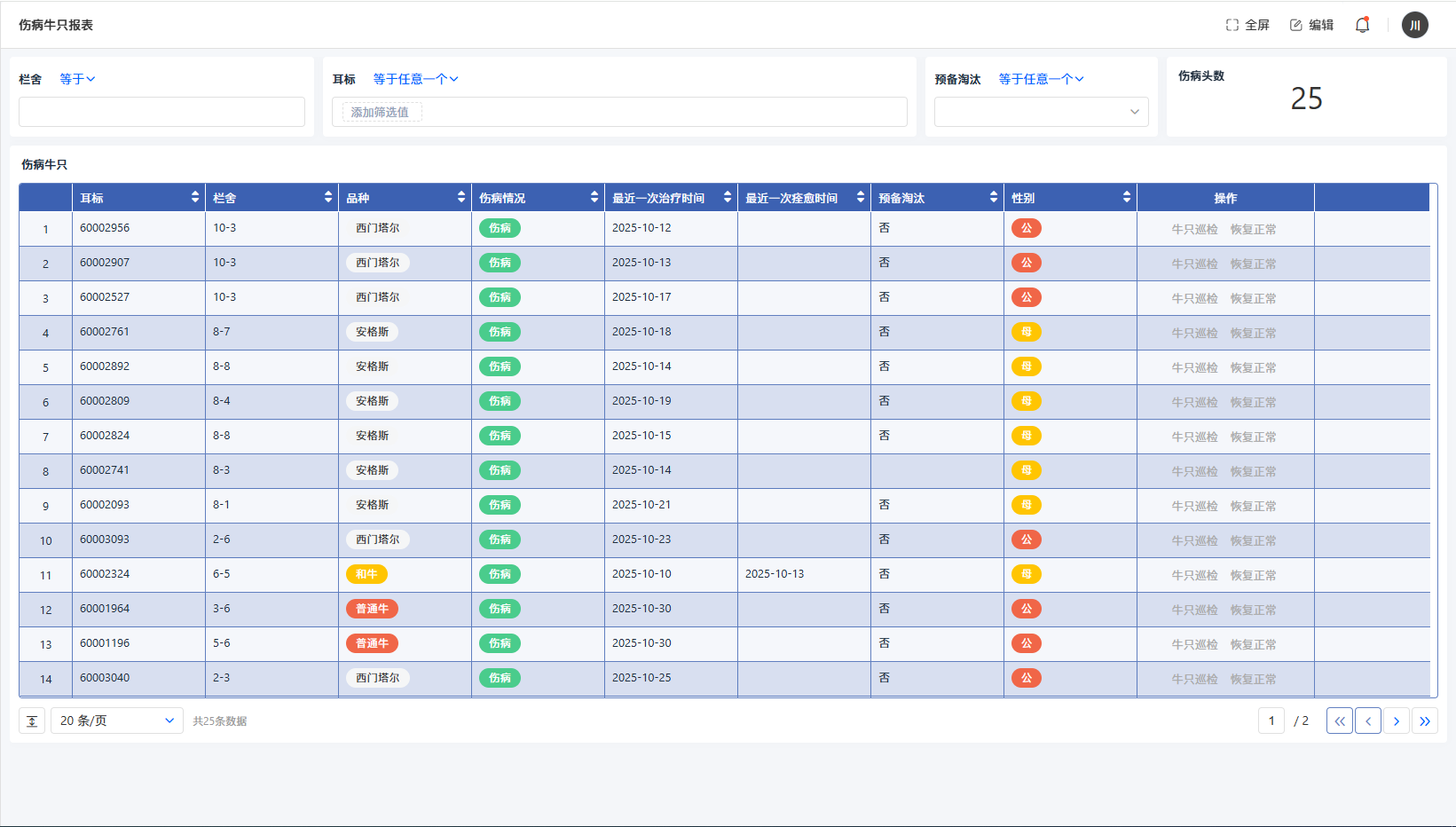Click the current page number box

[x=1271, y=721]
